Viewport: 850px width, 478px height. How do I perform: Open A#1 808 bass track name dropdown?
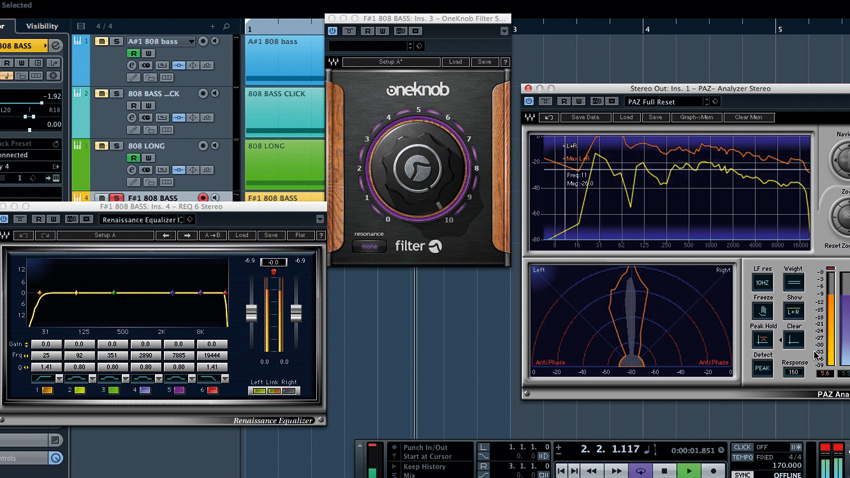pos(191,41)
